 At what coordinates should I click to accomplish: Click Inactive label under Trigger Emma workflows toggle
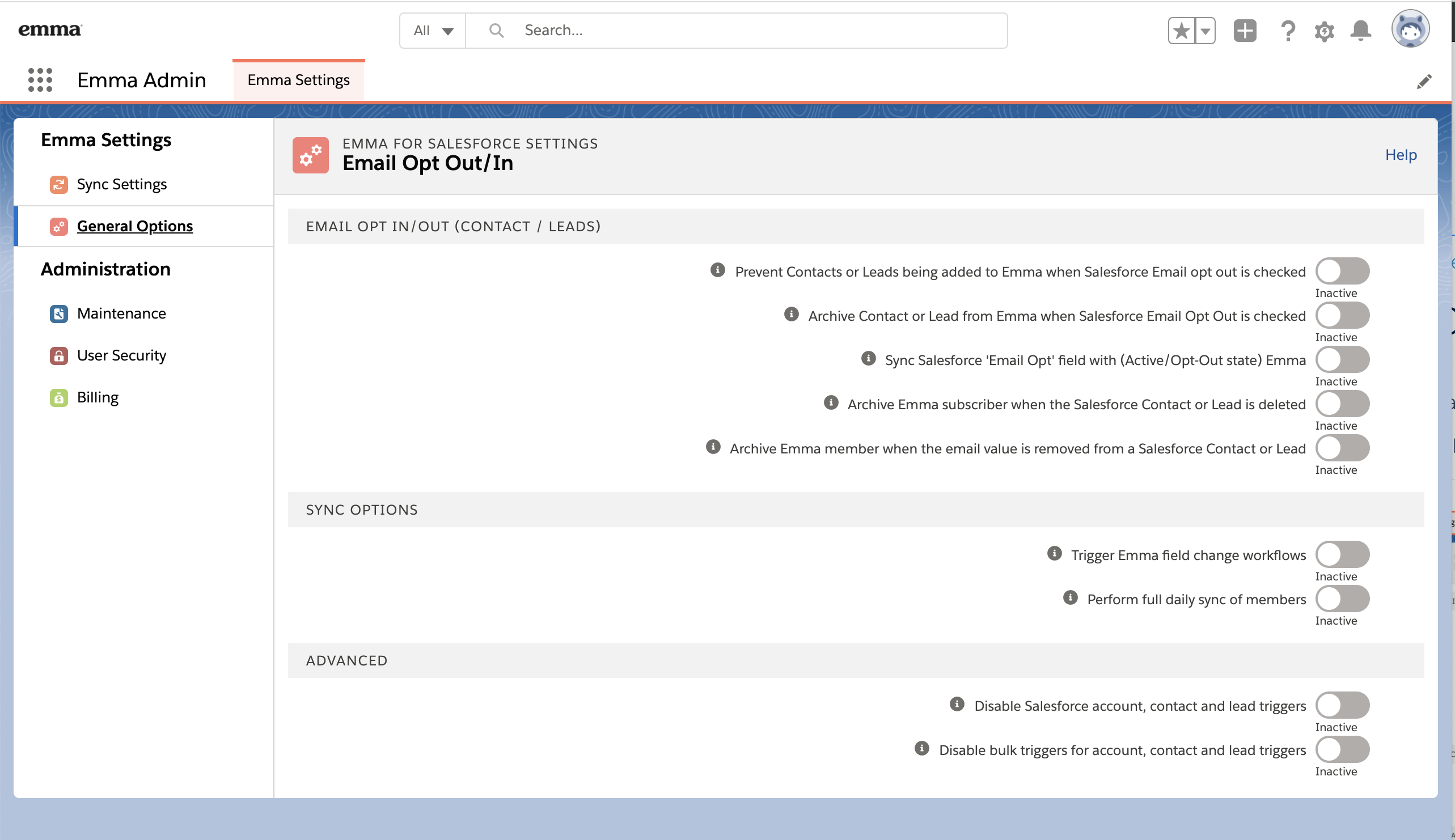[x=1335, y=577]
